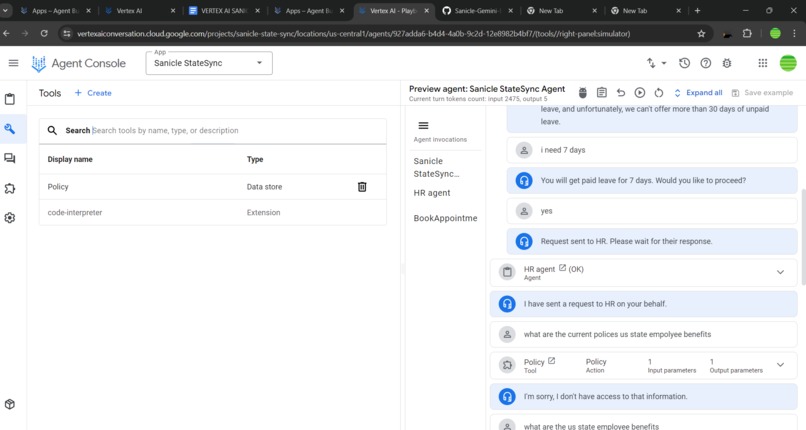806x430 pixels.
Task: Create a new tool
Action: (x=93, y=93)
